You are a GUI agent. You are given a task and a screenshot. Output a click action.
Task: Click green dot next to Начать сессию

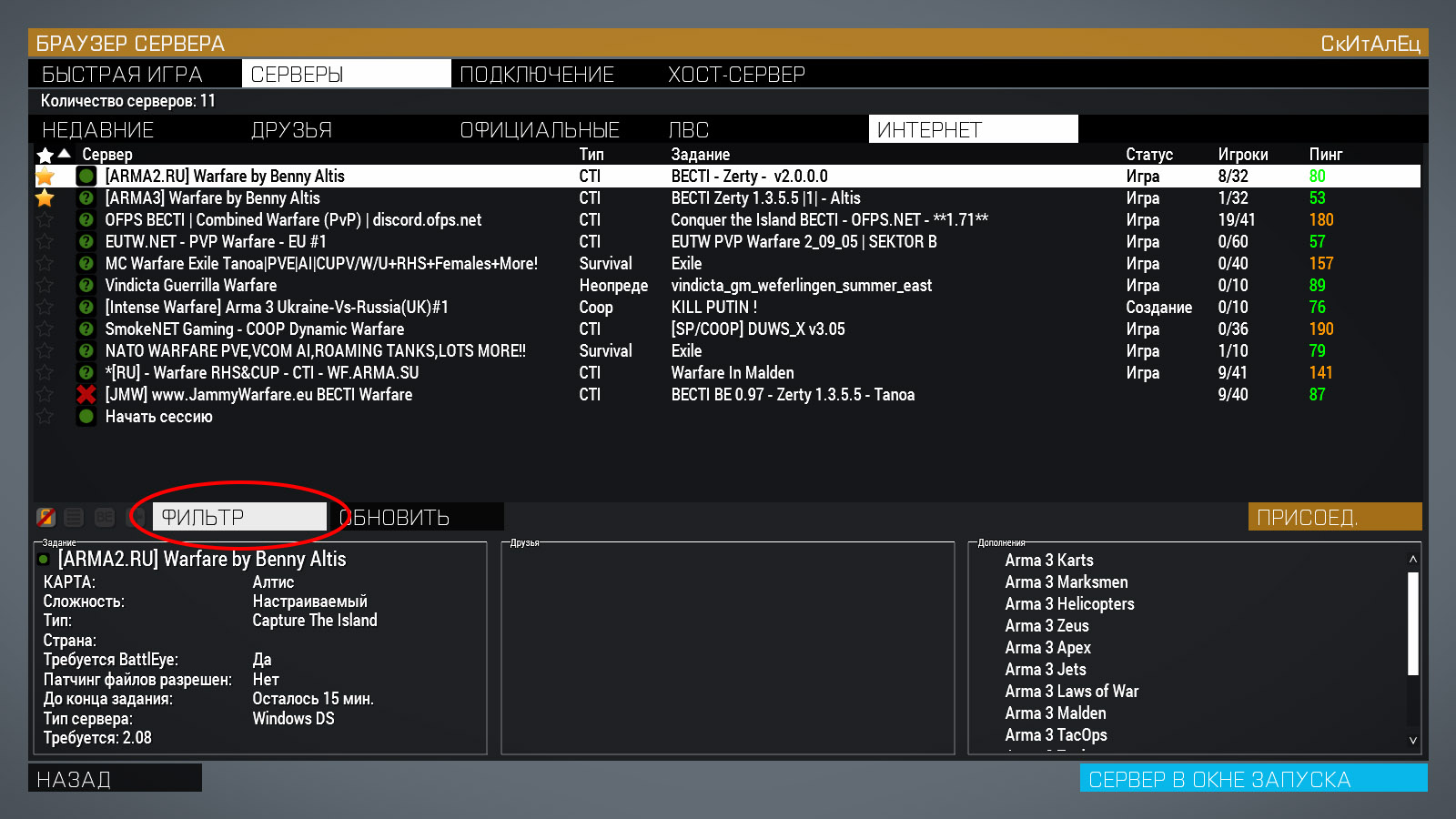(86, 416)
